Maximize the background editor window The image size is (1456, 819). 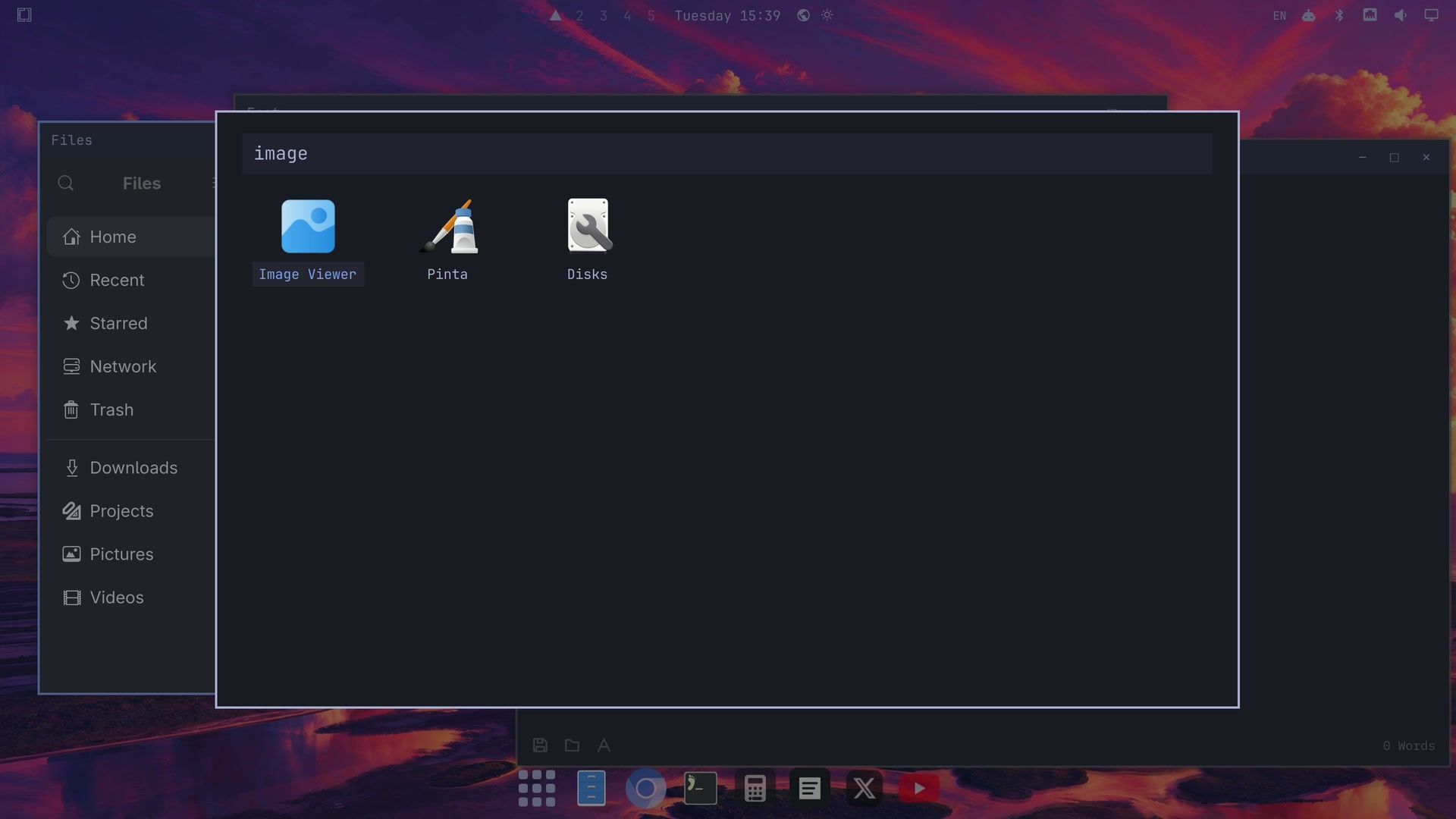(1394, 158)
